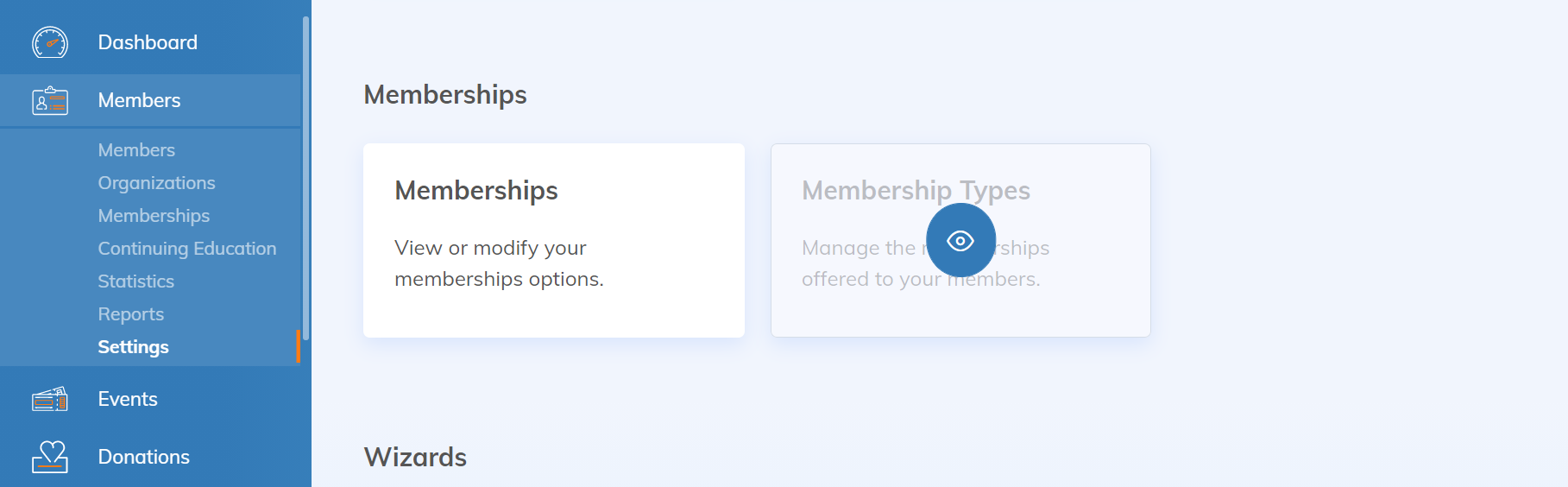
Task: Click the Events ticket icon
Action: coord(50,399)
